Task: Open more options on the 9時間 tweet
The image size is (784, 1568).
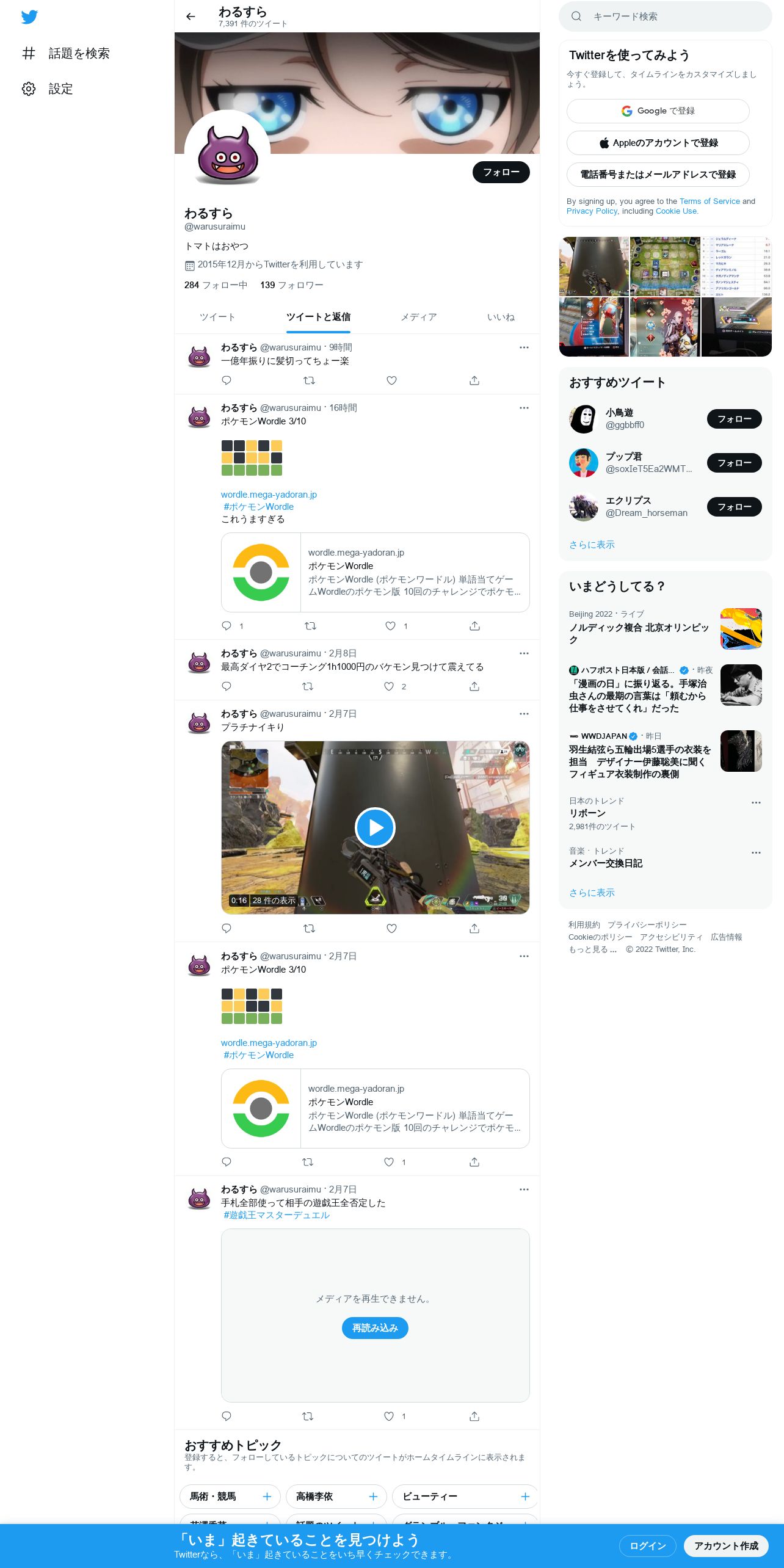Action: coord(524,347)
